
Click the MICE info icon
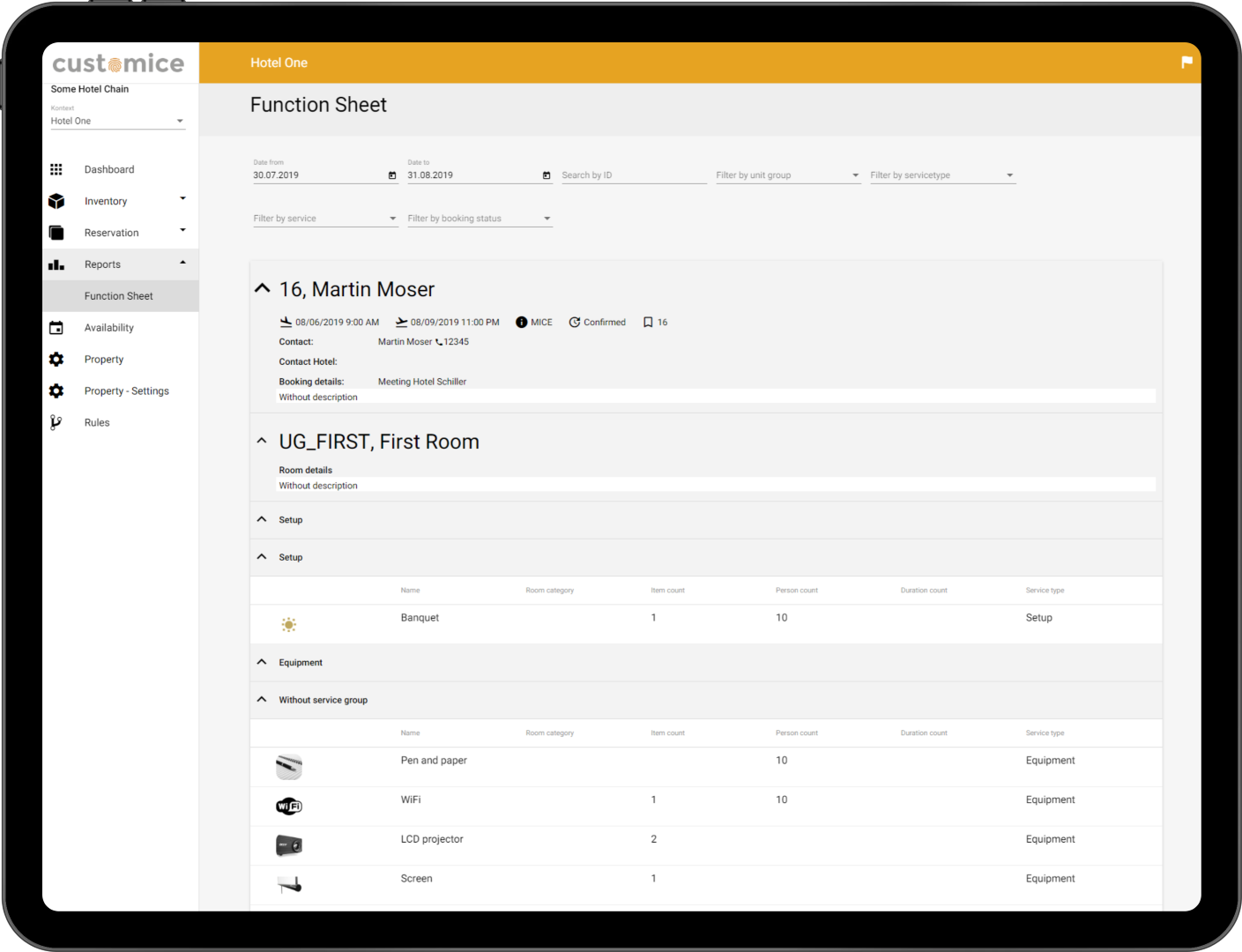(521, 323)
